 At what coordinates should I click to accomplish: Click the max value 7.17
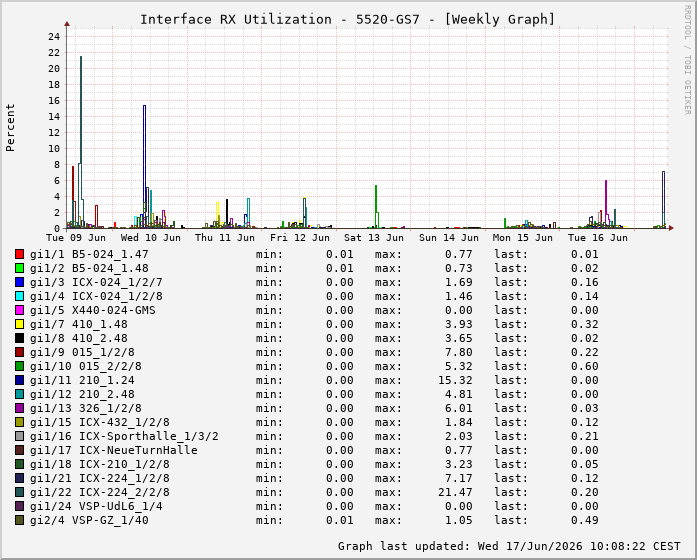pos(459,478)
